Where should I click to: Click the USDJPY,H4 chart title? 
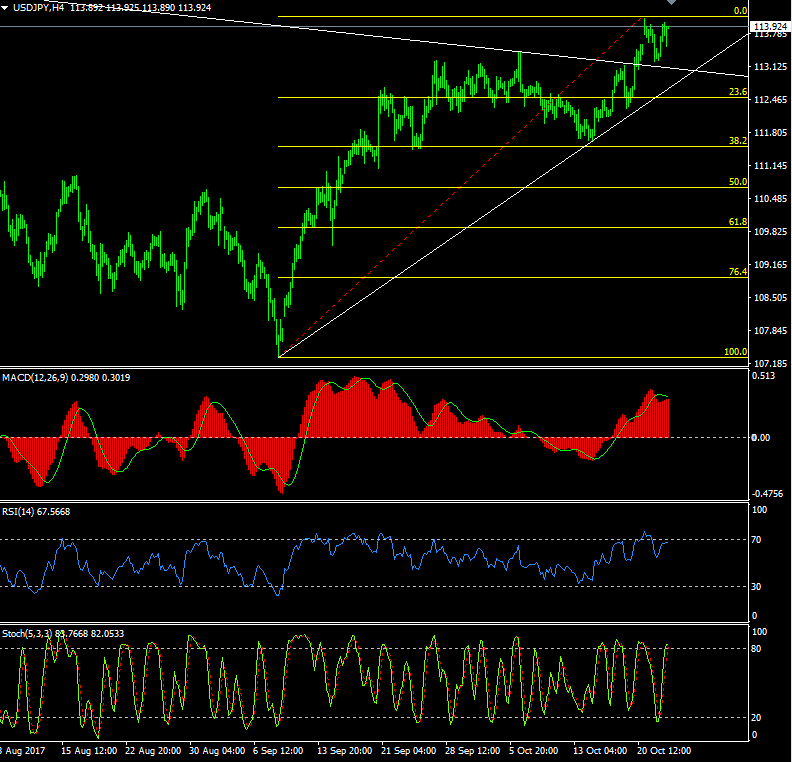coord(38,8)
